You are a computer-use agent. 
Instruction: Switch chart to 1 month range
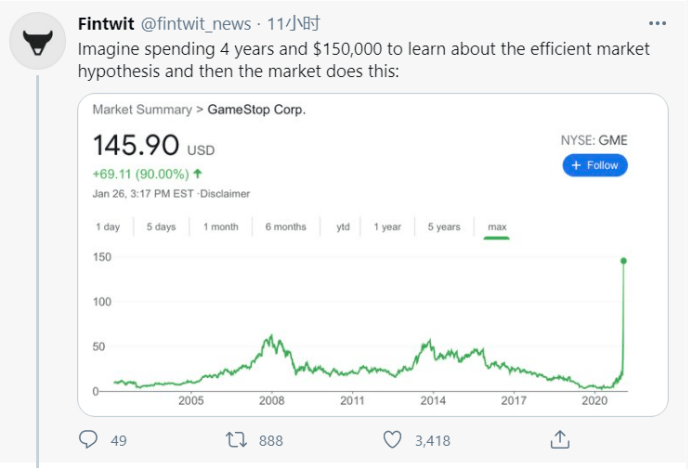click(x=221, y=227)
